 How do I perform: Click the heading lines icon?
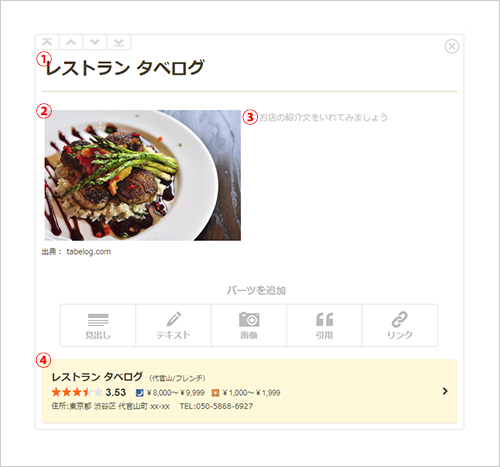[98, 320]
